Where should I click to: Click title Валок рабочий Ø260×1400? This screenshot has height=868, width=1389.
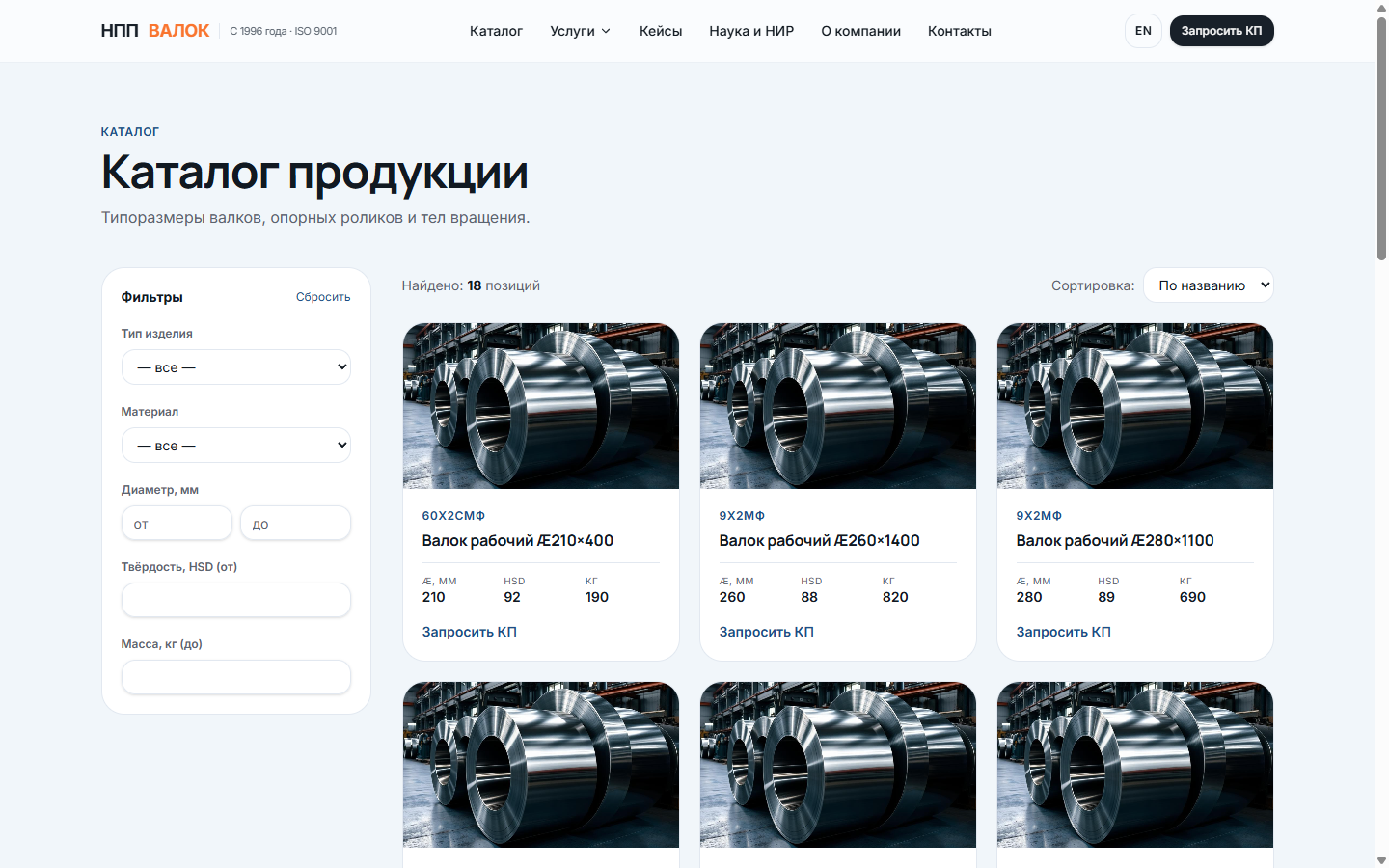tap(820, 541)
